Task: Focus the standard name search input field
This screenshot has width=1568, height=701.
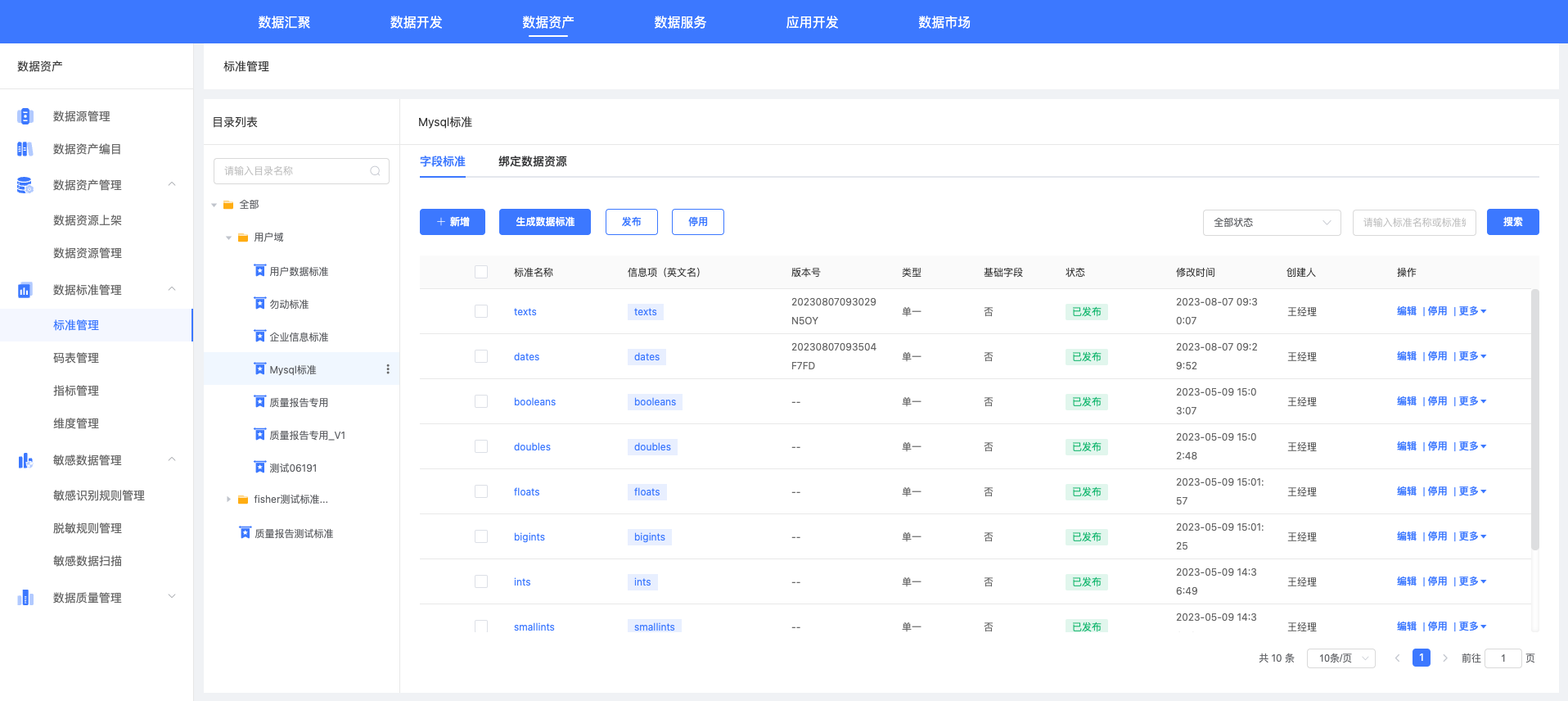Action: point(1414,223)
